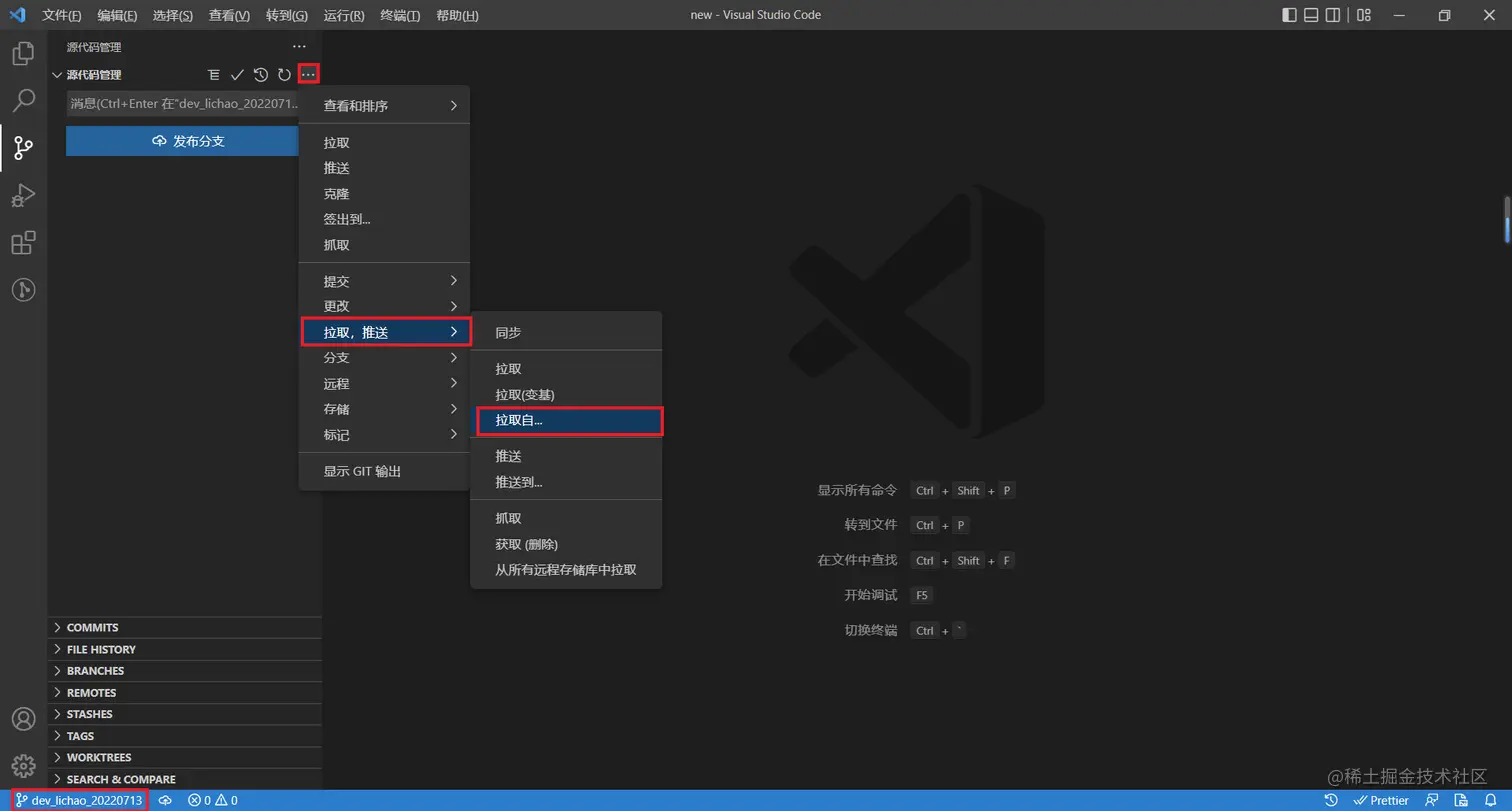The height and width of the screenshot is (811, 1512).
Task: Collapse the 源代码管理 section chevron
Action: (57, 75)
